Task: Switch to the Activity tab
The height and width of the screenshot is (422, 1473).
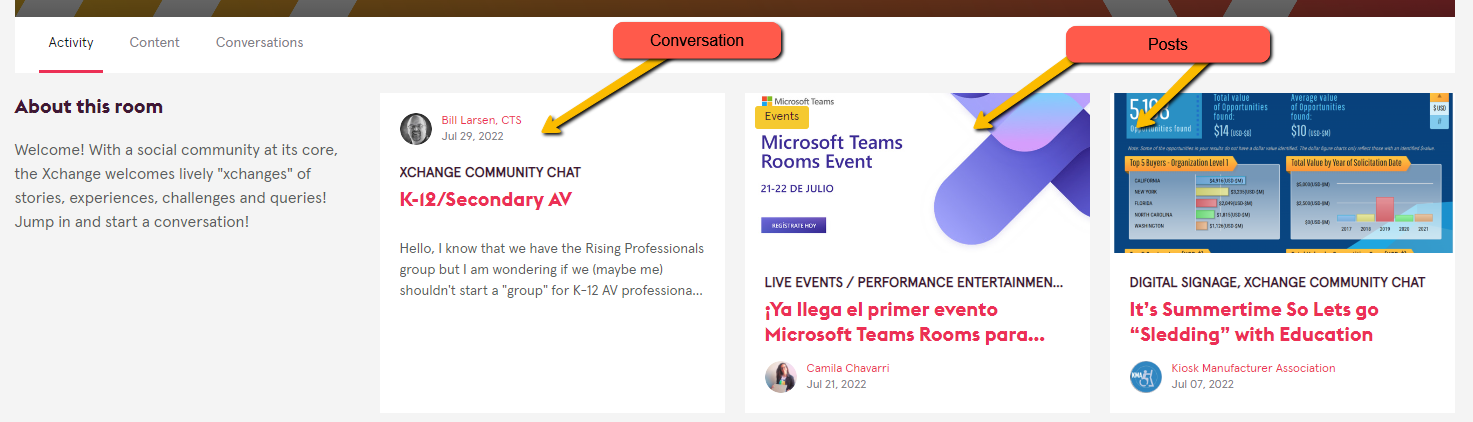Action: pyautogui.click(x=71, y=43)
